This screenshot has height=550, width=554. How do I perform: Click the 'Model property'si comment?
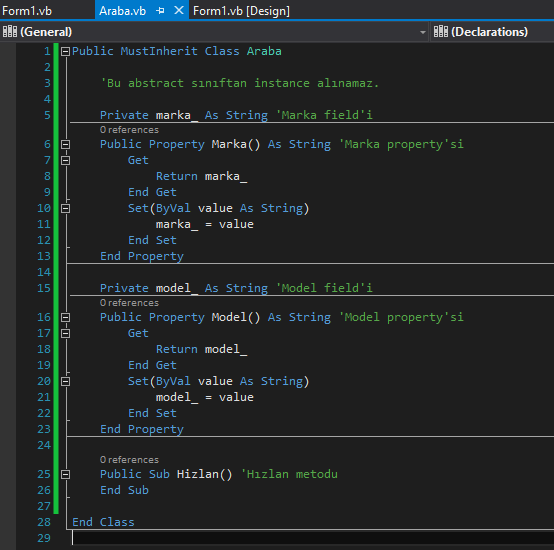[x=401, y=317]
